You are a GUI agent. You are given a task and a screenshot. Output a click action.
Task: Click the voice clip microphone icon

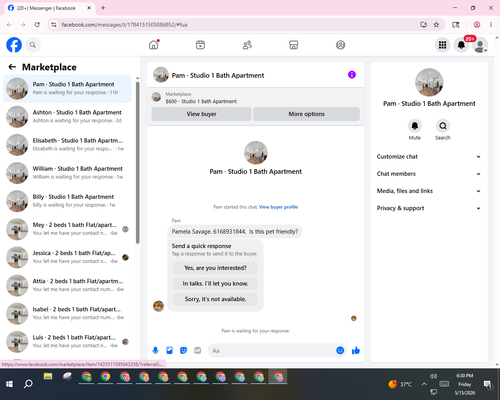click(155, 350)
